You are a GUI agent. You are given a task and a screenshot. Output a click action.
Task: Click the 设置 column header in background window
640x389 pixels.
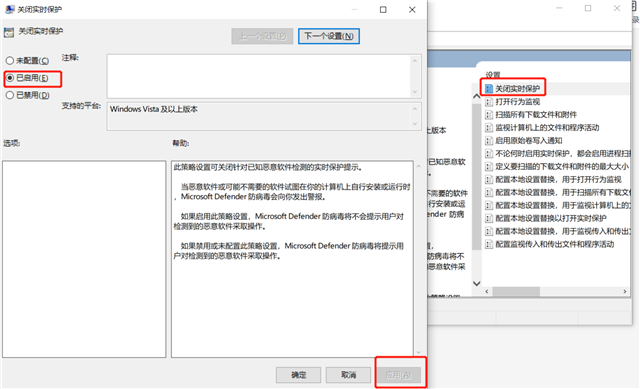click(x=493, y=75)
